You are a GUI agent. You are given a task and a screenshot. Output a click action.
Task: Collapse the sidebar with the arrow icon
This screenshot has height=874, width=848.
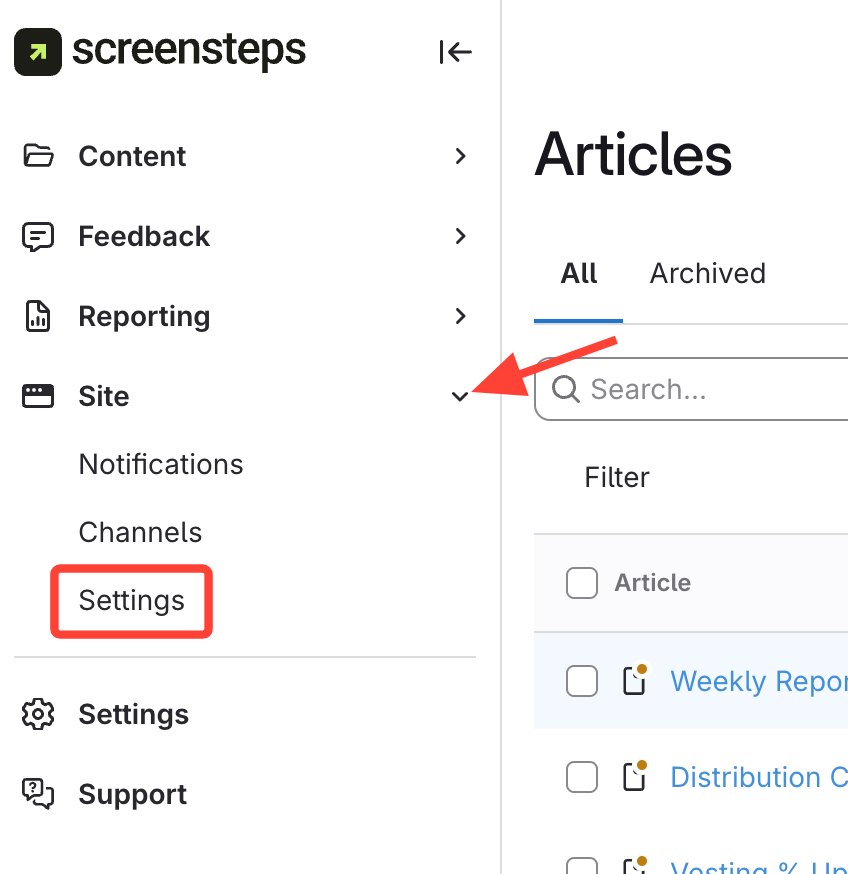(455, 52)
